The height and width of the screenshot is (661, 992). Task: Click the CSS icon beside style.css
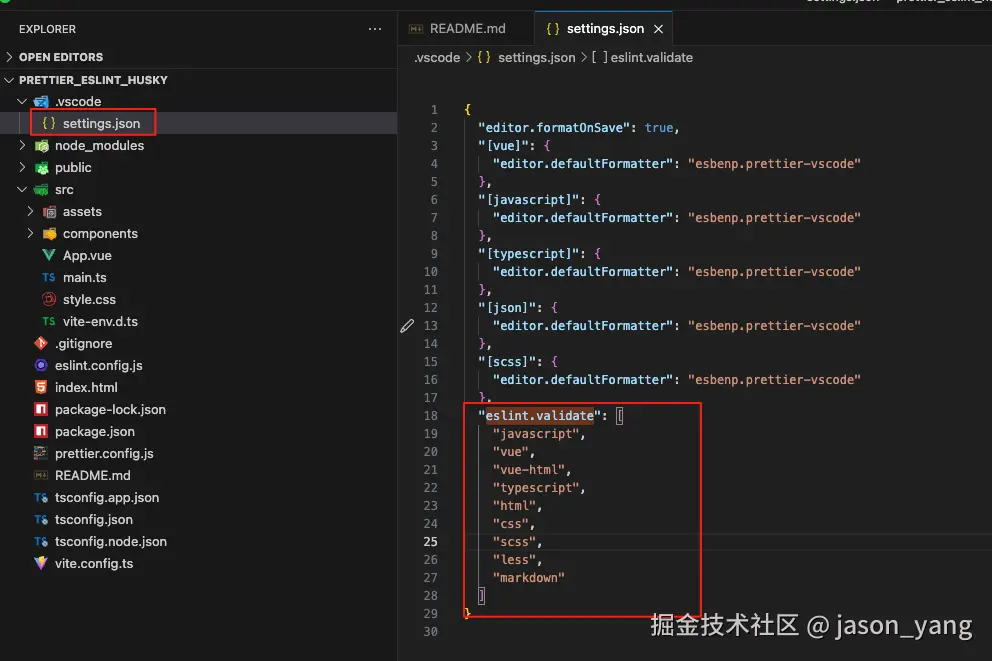click(49, 299)
